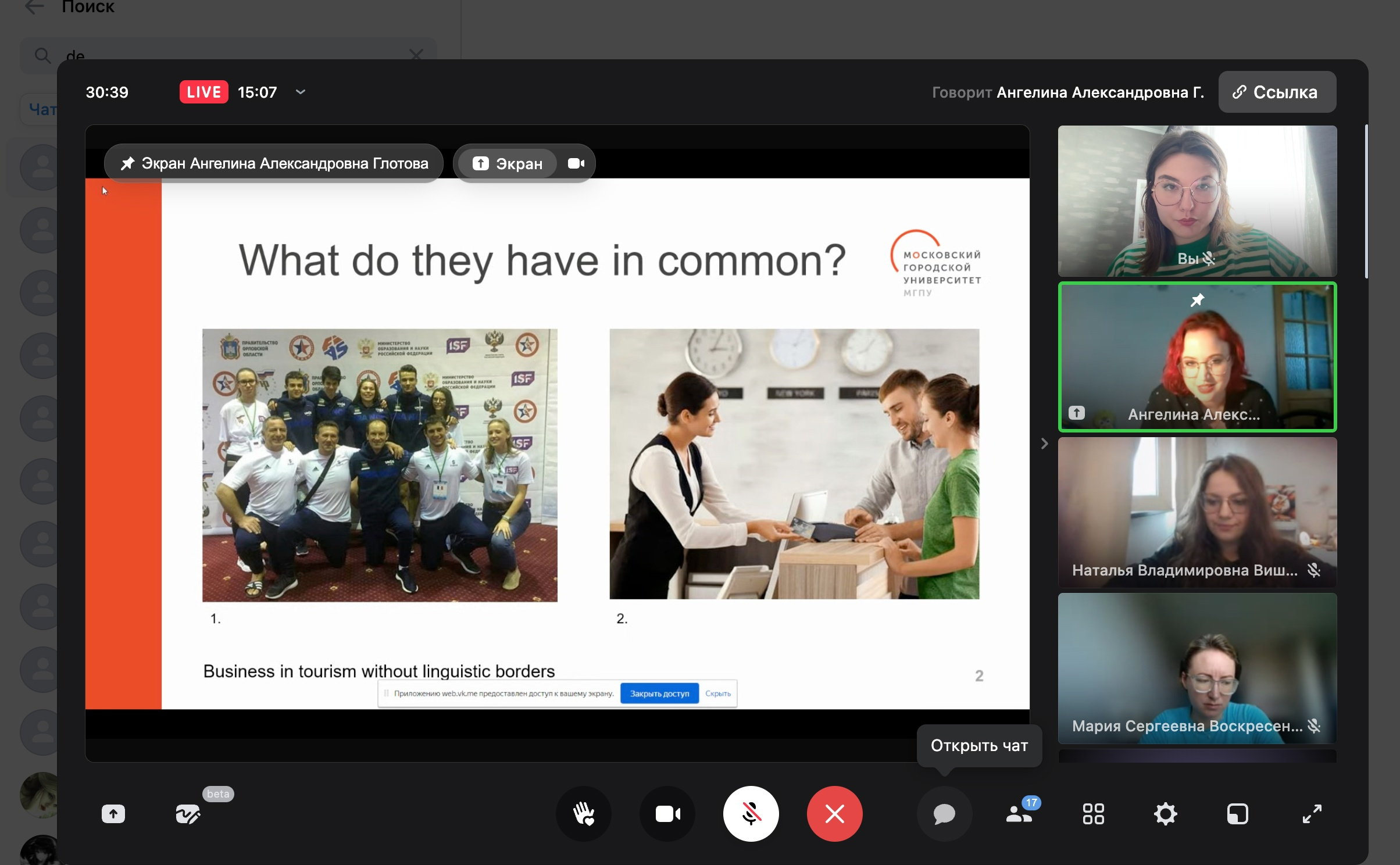This screenshot has height=865, width=1400.
Task: Minimize call to picture-in-picture window
Action: (x=1237, y=814)
